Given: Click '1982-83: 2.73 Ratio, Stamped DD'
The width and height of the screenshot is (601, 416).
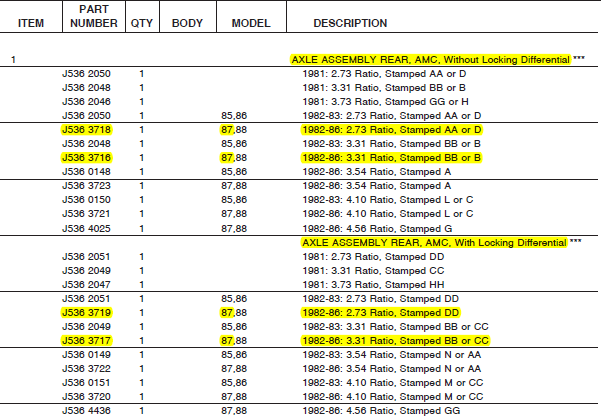Looking at the screenshot, I should pos(381,299).
